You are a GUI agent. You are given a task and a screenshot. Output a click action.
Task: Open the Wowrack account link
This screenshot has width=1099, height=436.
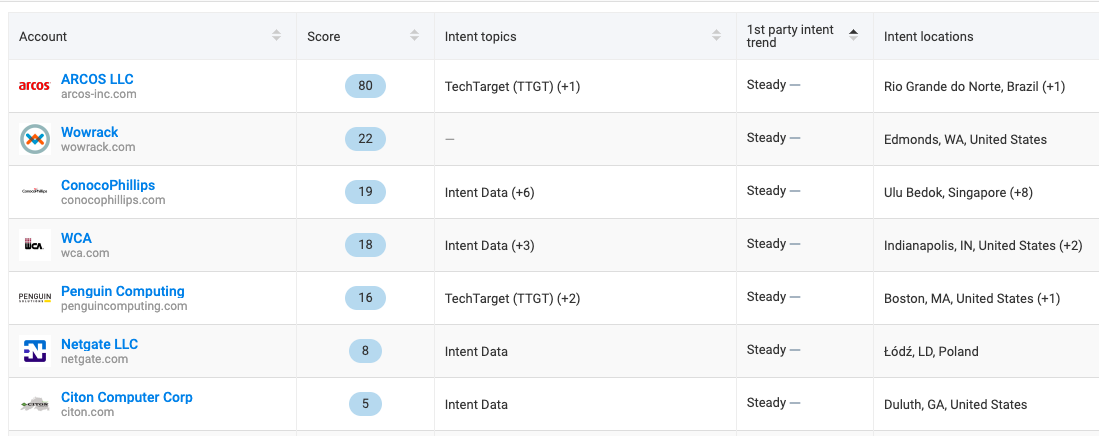coord(90,132)
